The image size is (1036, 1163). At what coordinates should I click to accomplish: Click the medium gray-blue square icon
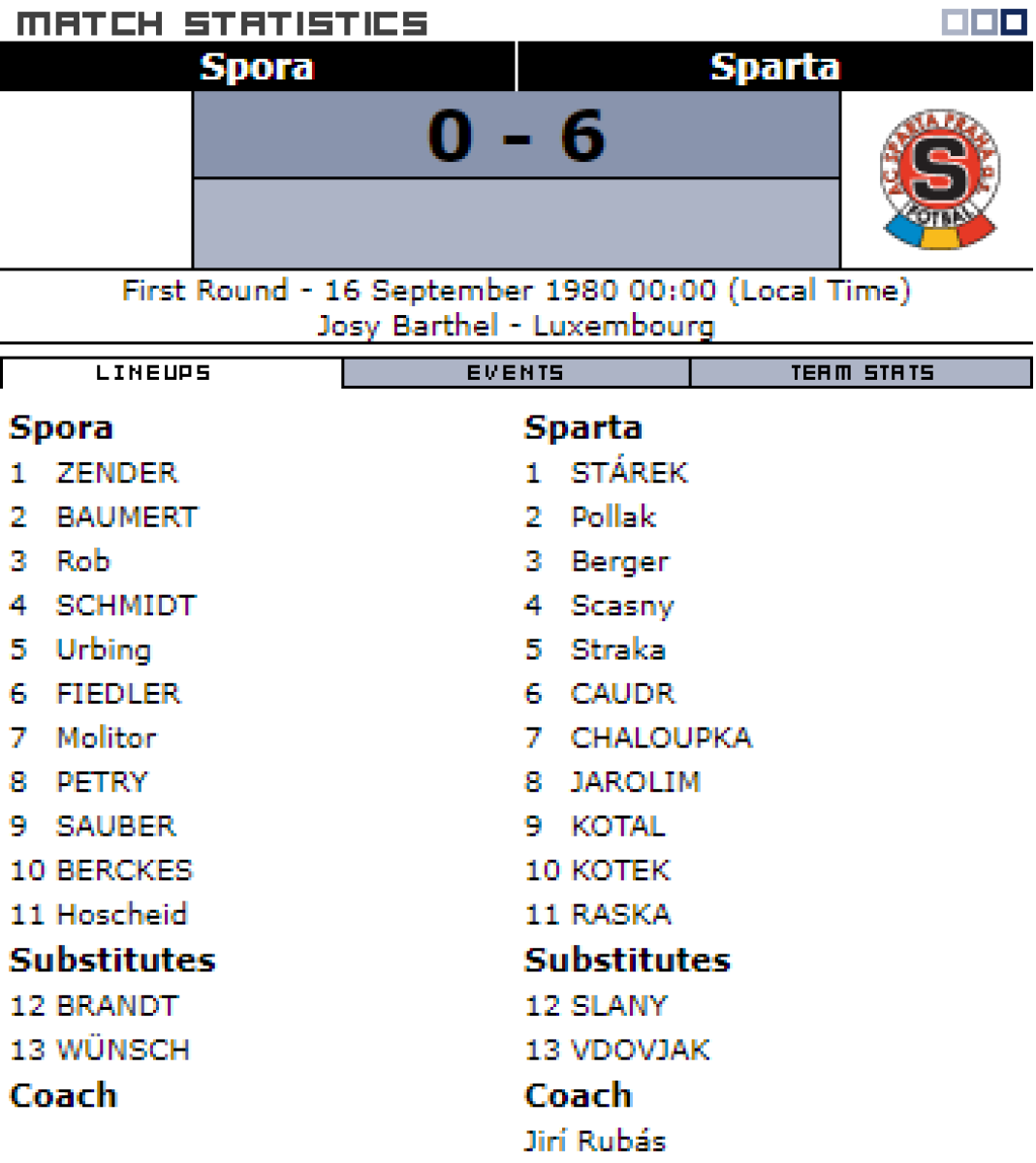point(984,21)
